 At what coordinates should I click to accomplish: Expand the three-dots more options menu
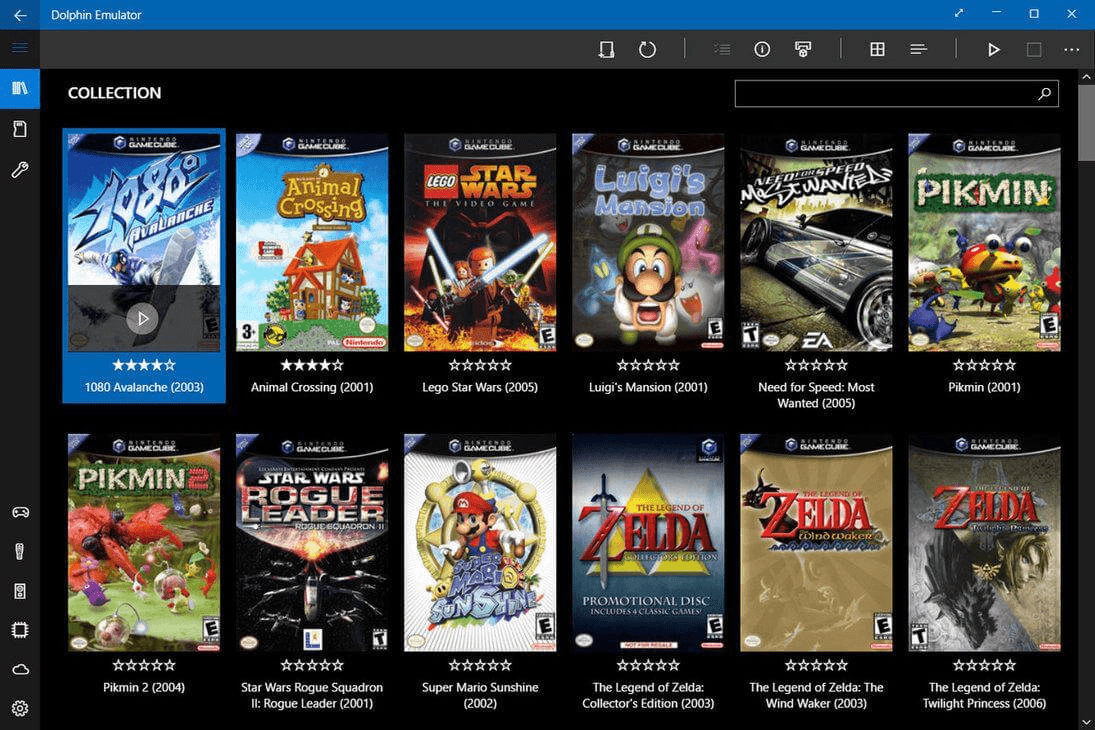tap(1071, 49)
